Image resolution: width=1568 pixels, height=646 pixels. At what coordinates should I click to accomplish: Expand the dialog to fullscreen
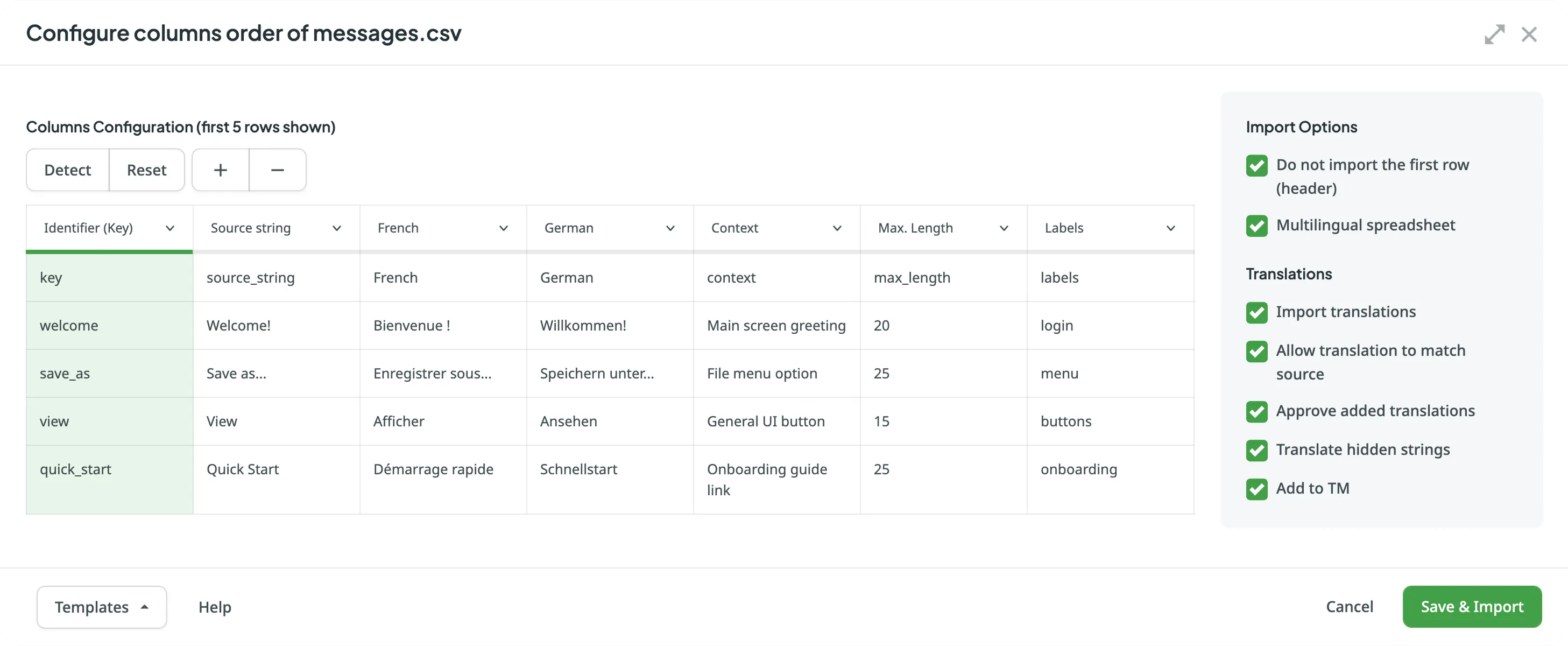(1495, 34)
